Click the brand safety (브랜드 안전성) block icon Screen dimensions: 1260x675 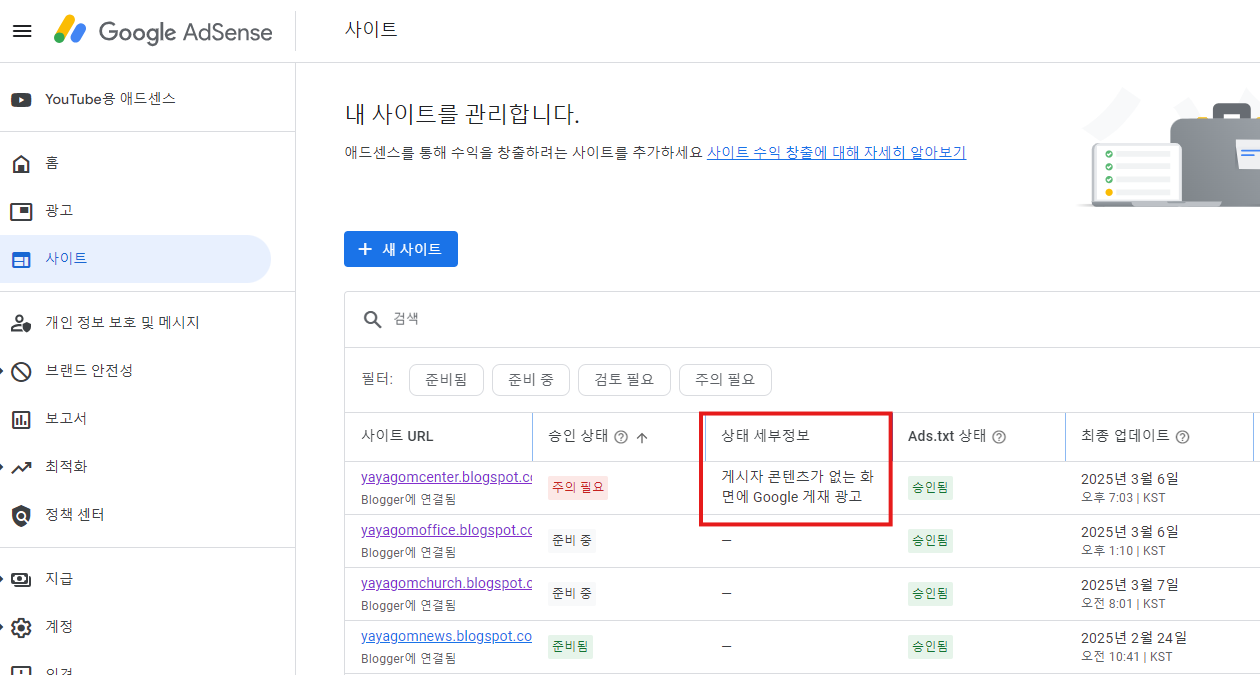tap(21, 371)
